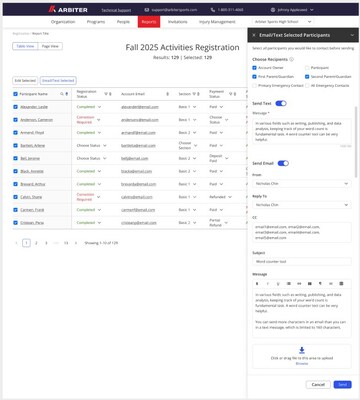This screenshot has width=360, height=400.
Task: Insert a list in the email message editor
Action: pos(289,284)
